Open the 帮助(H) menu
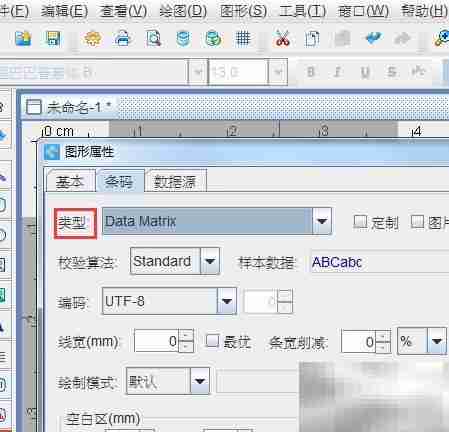Viewport: 449px width, 432px height. click(424, 11)
